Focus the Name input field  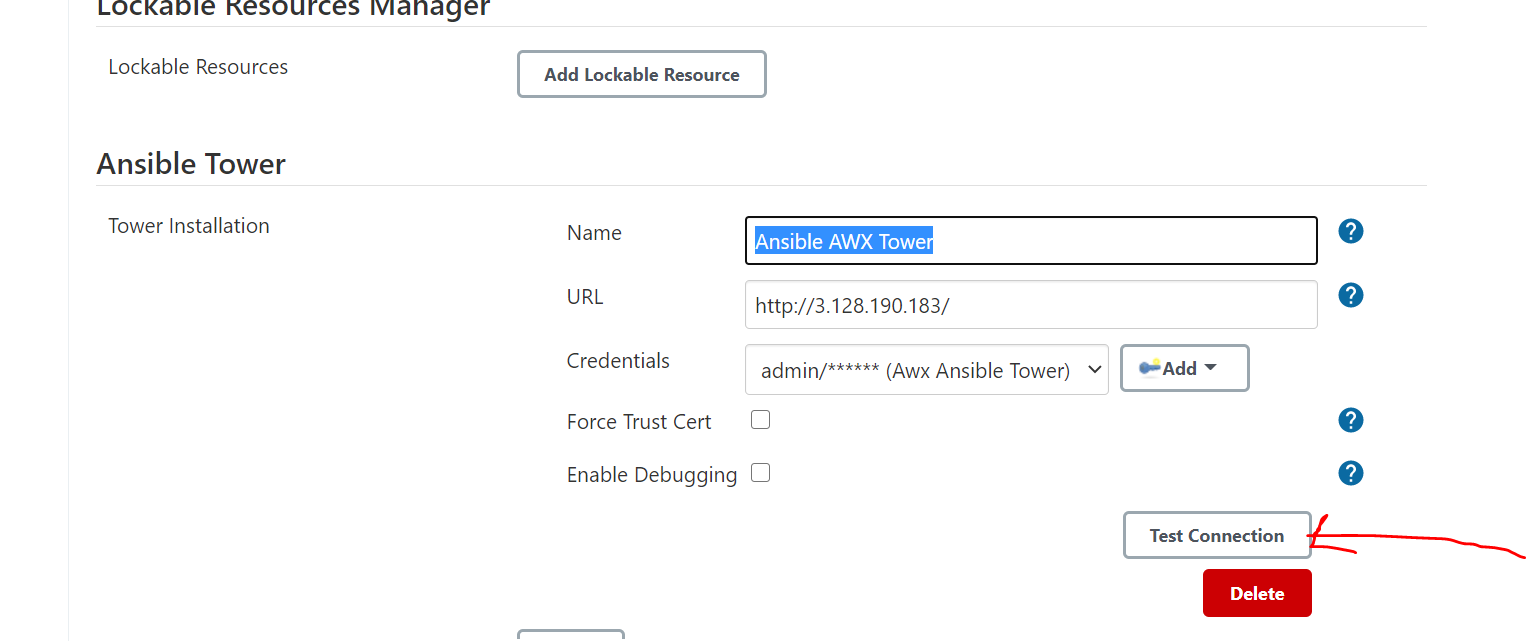click(x=1031, y=241)
